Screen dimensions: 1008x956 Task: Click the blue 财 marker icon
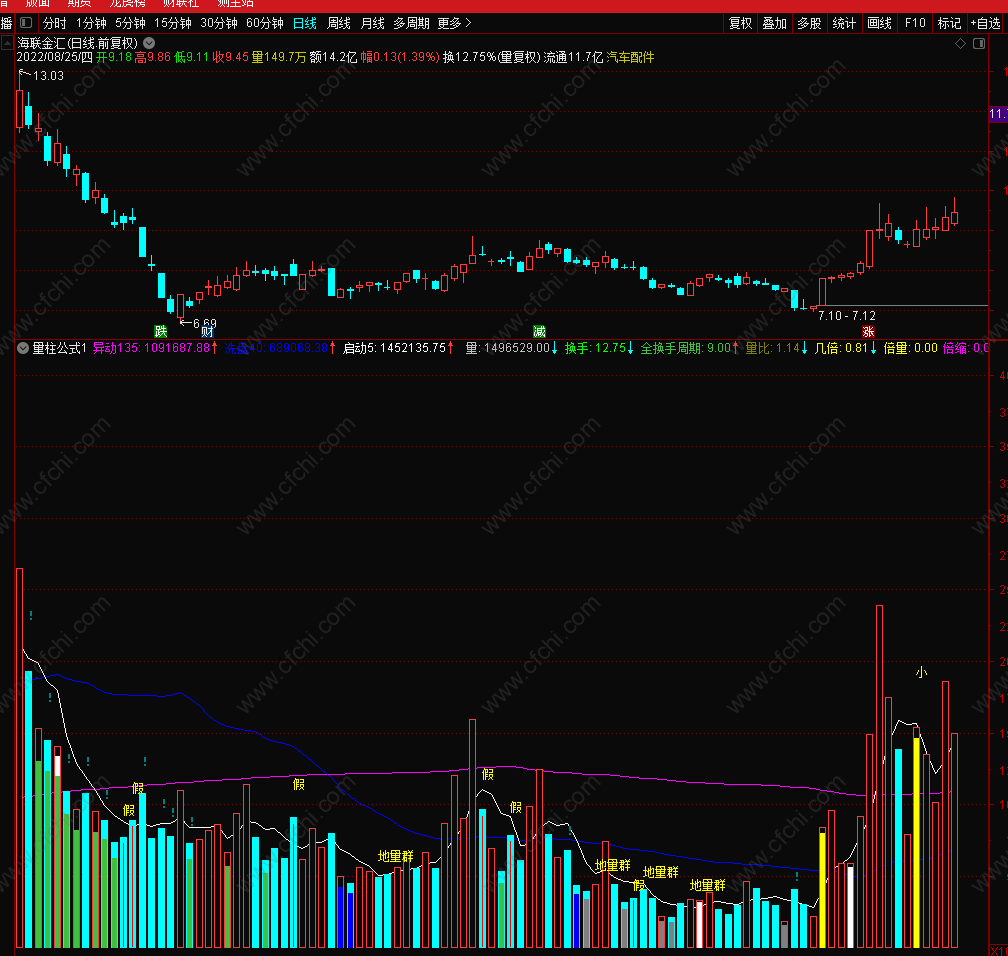207,332
